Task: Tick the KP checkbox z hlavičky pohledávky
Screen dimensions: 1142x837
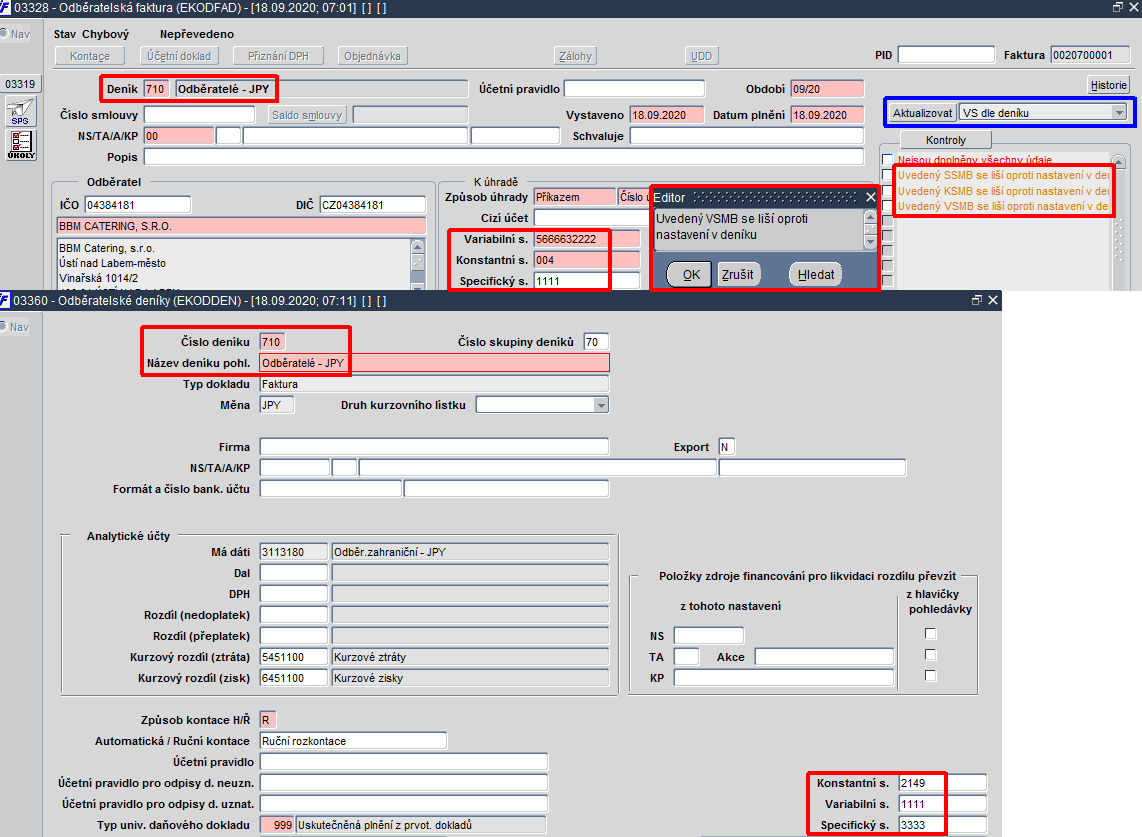Action: pyautogui.click(x=930, y=675)
